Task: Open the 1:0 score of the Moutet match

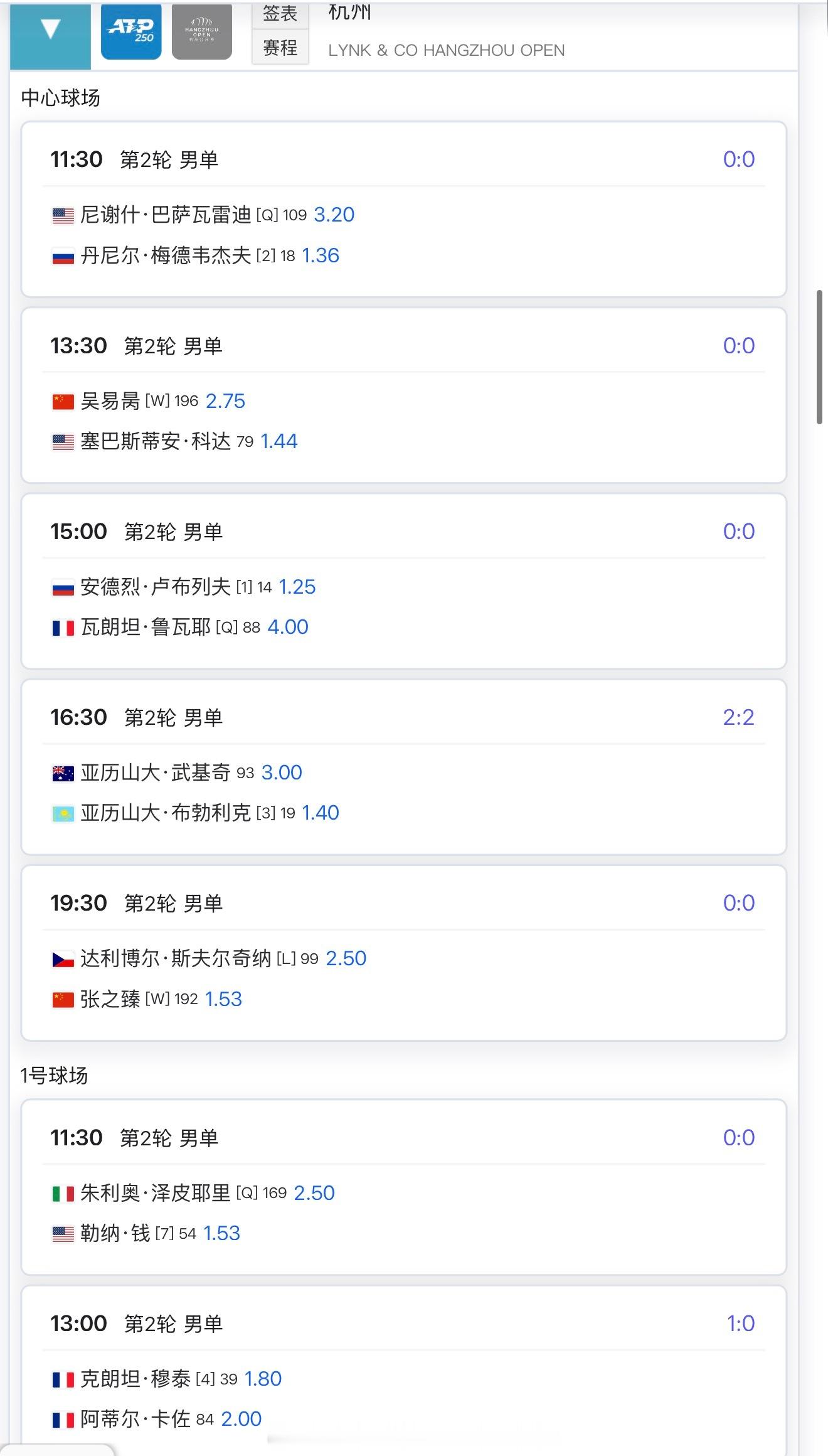Action: [x=740, y=1323]
